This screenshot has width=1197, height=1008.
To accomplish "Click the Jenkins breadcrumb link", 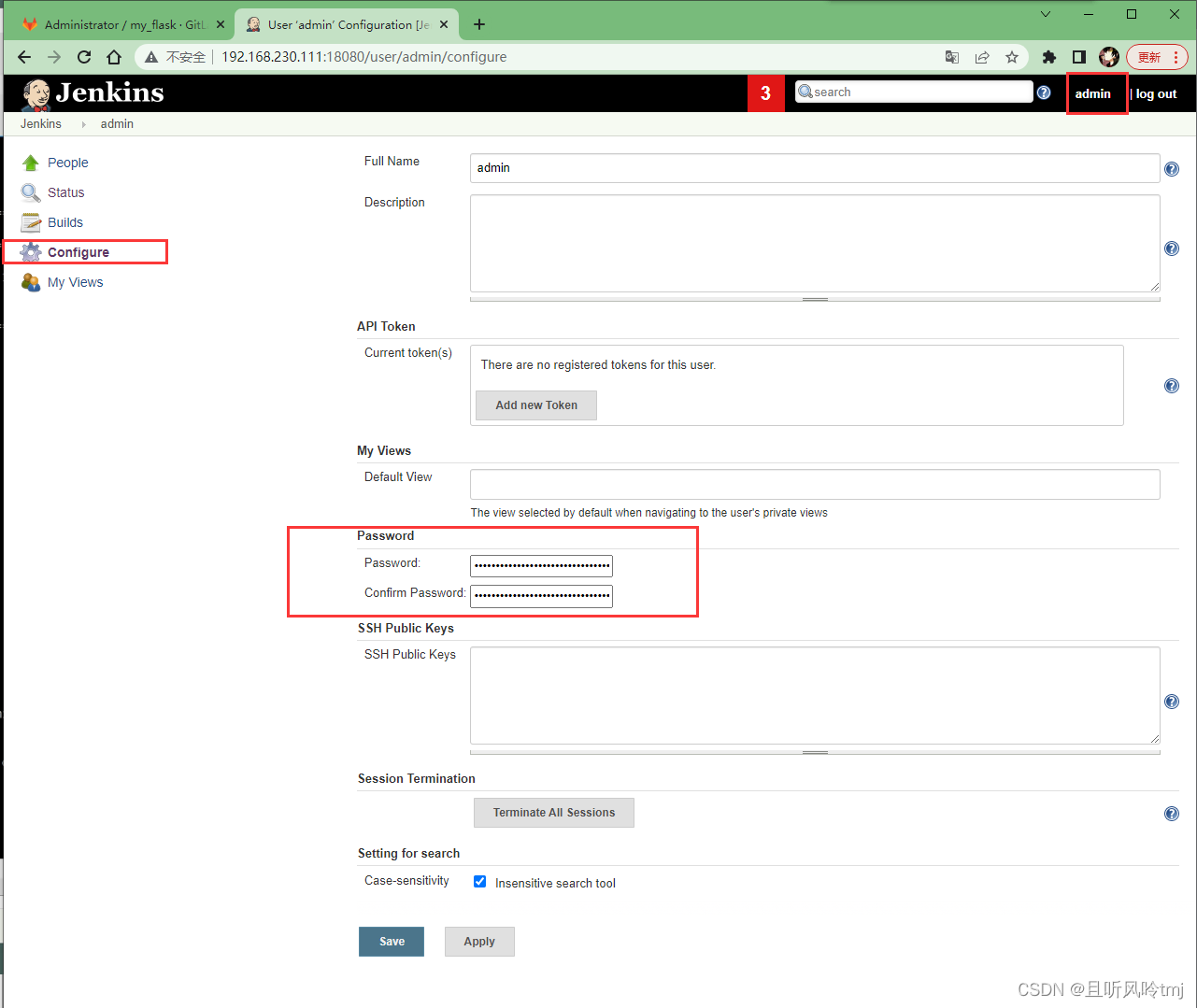I will click(x=41, y=123).
